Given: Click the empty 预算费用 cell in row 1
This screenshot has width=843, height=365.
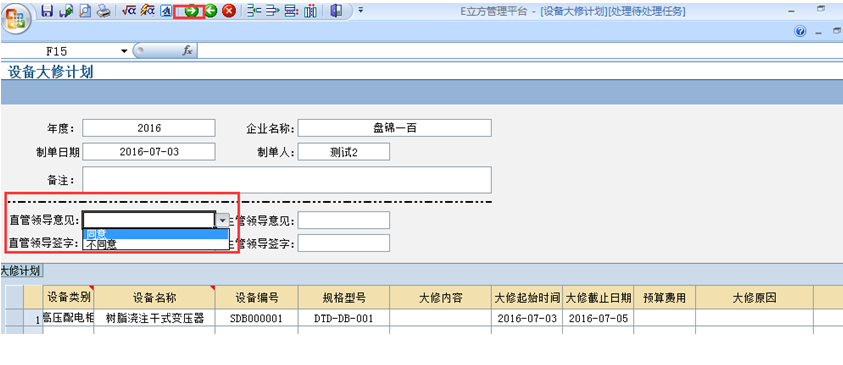Looking at the screenshot, I should pyautogui.click(x=665, y=318).
